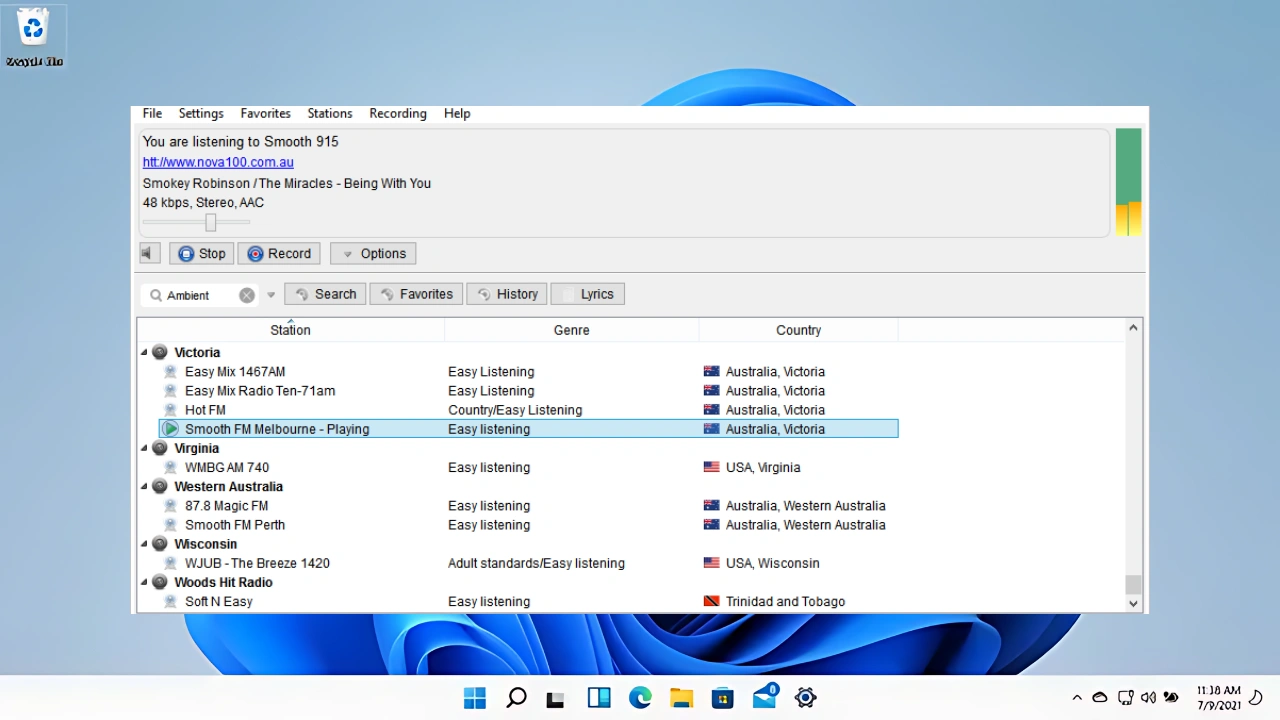Sort by the Country column header
The width and height of the screenshot is (1280, 720).
(798, 329)
